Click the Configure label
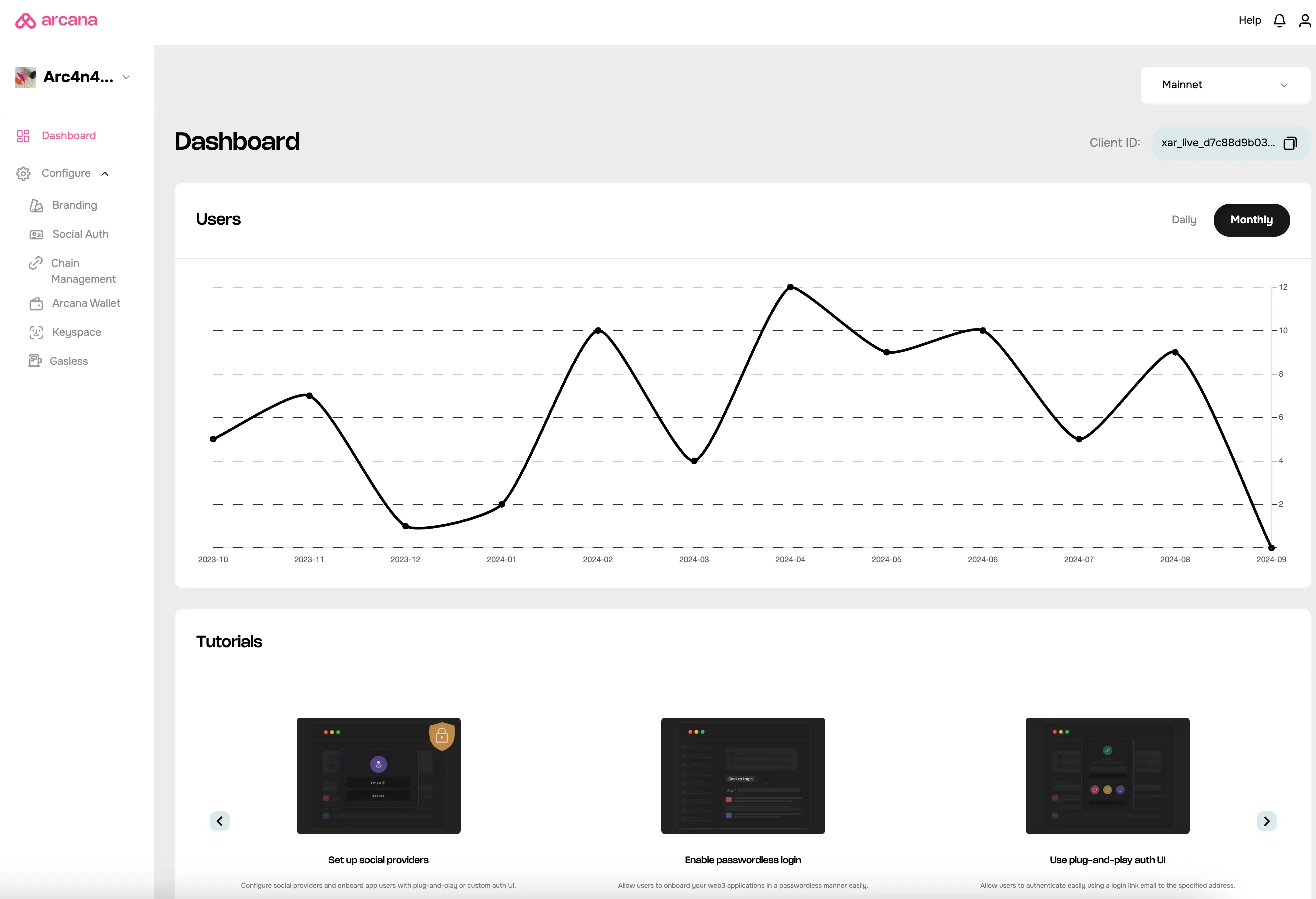The image size is (1316, 899). pyautogui.click(x=66, y=173)
